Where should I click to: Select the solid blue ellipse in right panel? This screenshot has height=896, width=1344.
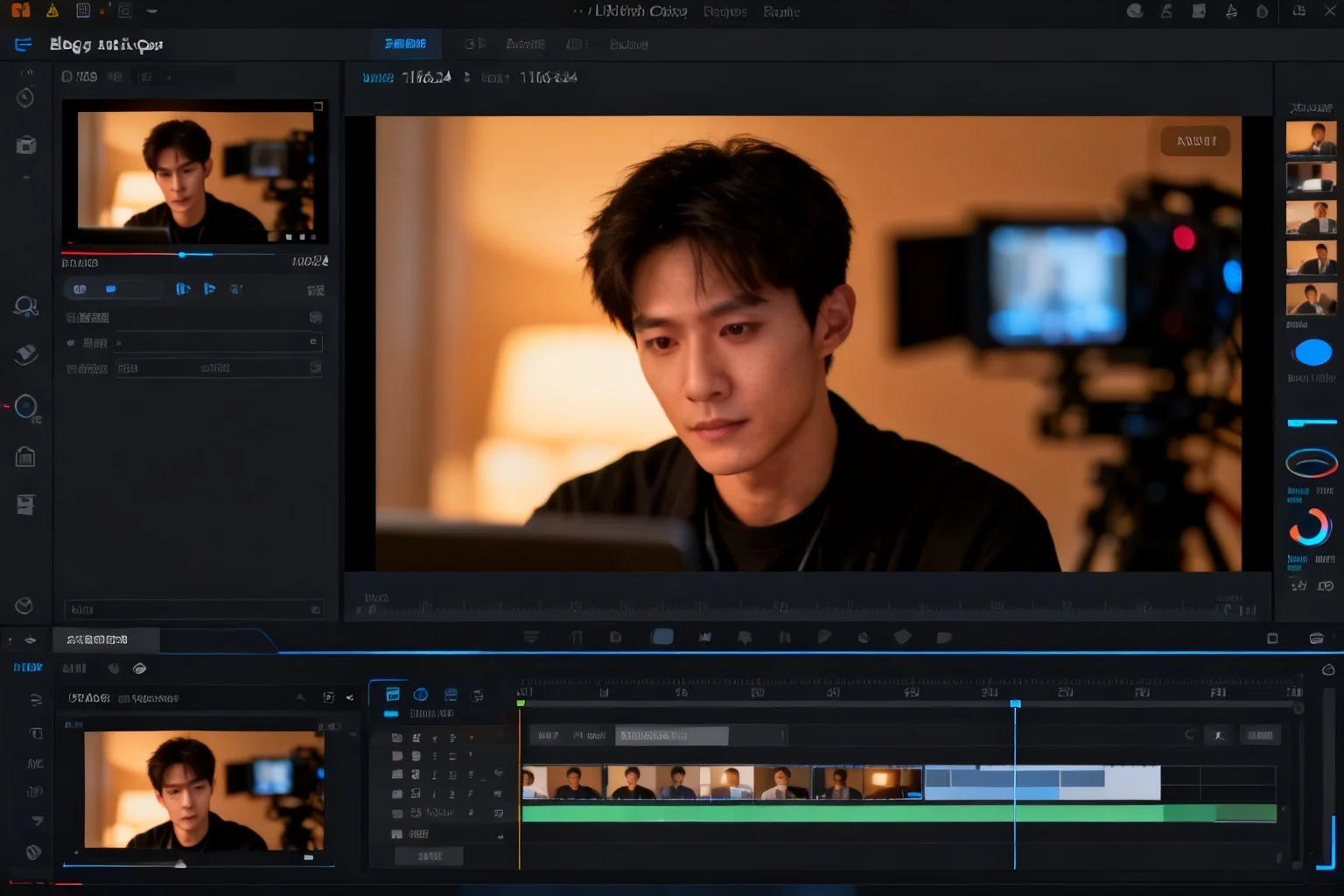coord(1312,353)
